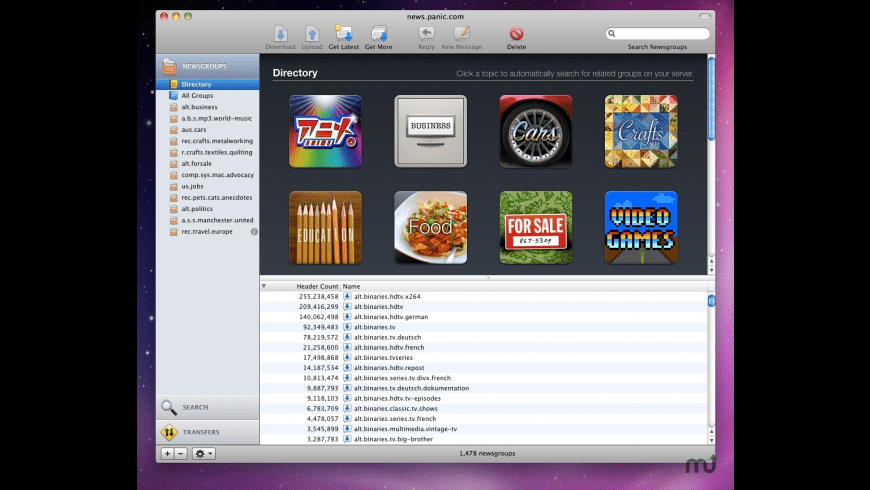Select All Groups in the sidebar
Viewport: 870px width, 490px height.
(198, 95)
